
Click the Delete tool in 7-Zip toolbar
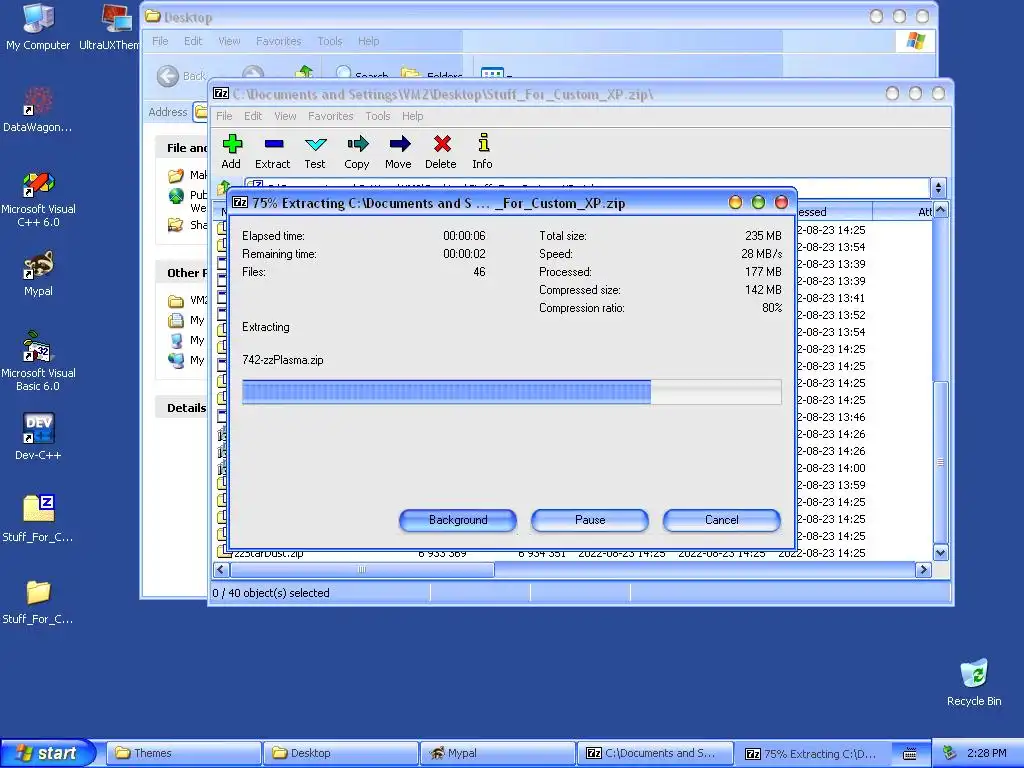(441, 152)
